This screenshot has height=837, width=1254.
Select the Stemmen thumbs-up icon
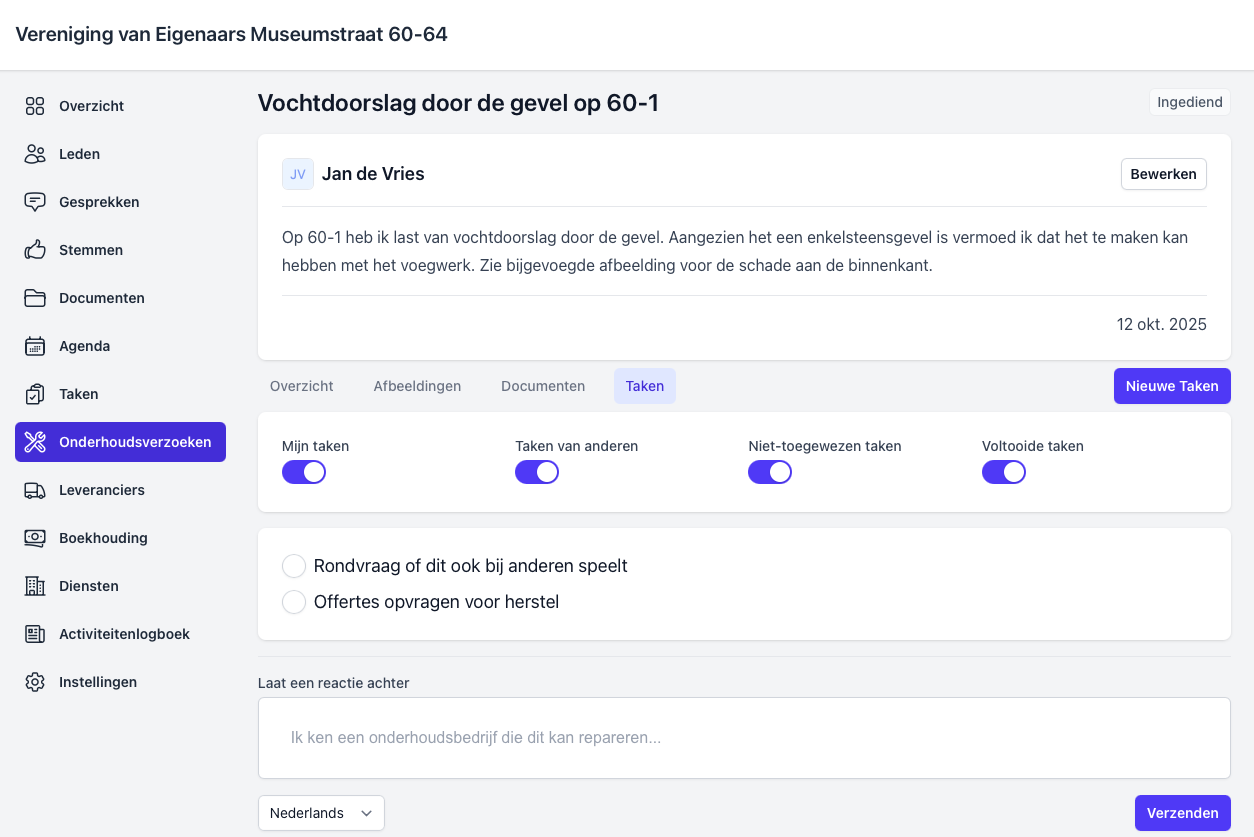(x=35, y=250)
